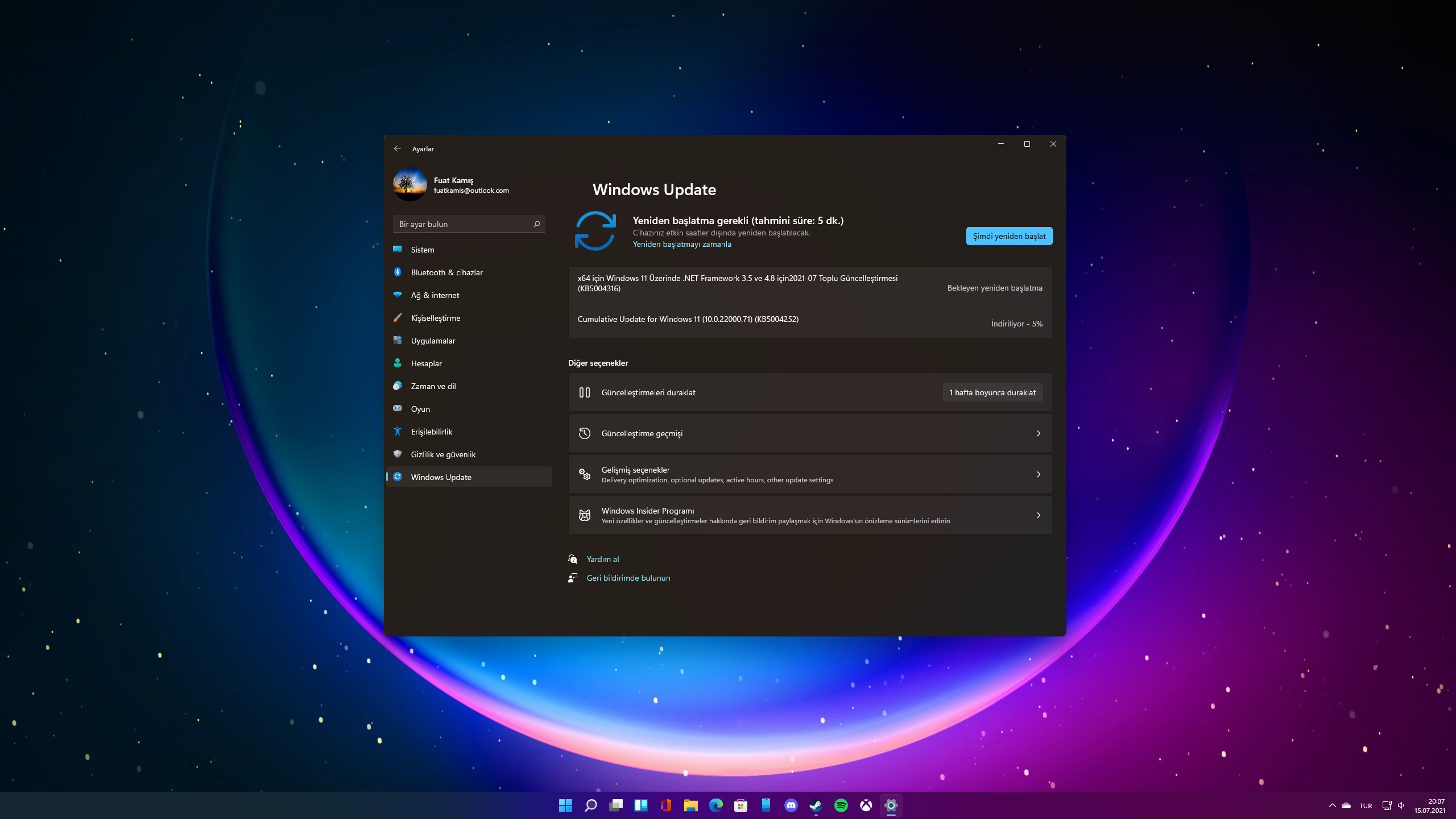The image size is (1456, 819).
Task: Open Uygulamalar category
Action: click(x=469, y=341)
